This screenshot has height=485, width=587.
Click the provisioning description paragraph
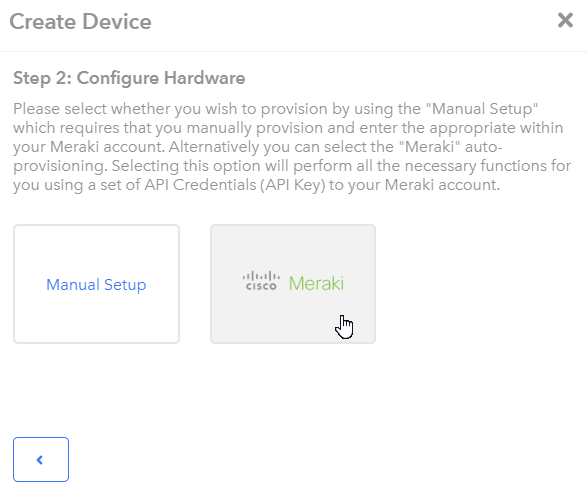(292, 147)
